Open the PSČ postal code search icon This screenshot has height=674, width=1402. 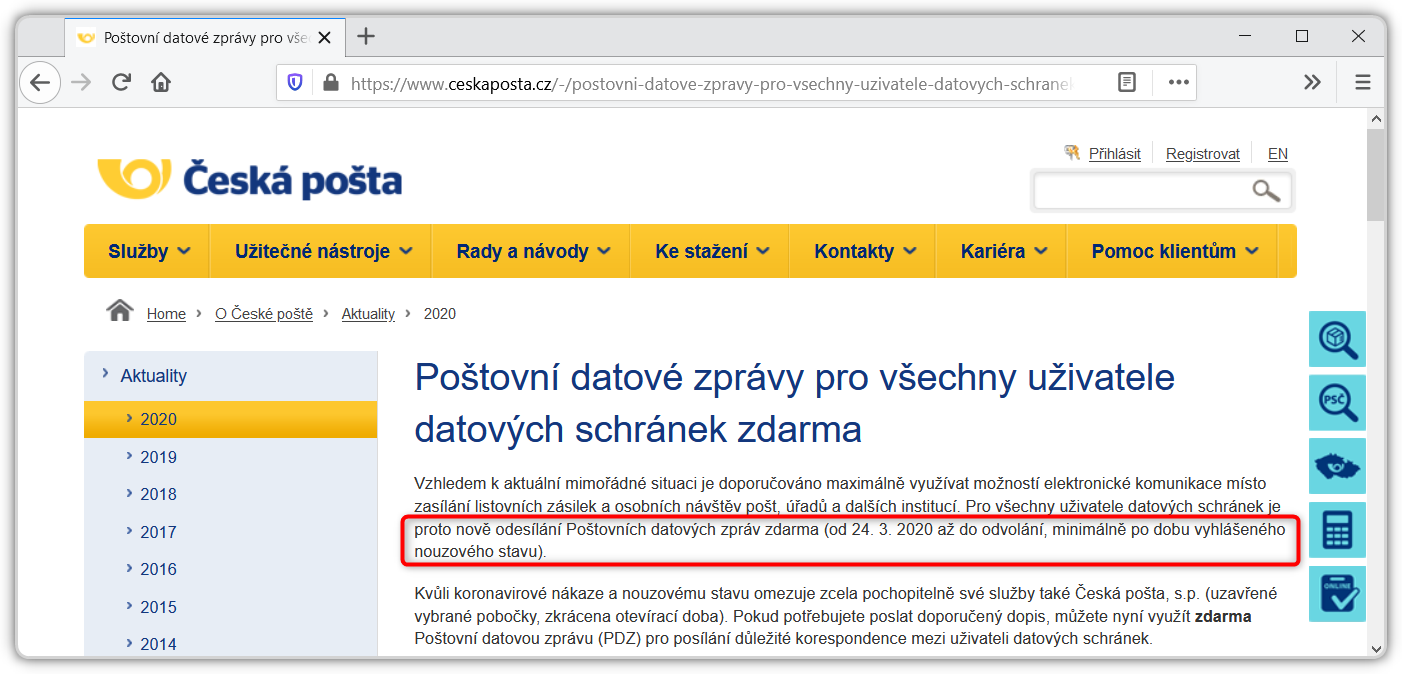pyautogui.click(x=1337, y=403)
